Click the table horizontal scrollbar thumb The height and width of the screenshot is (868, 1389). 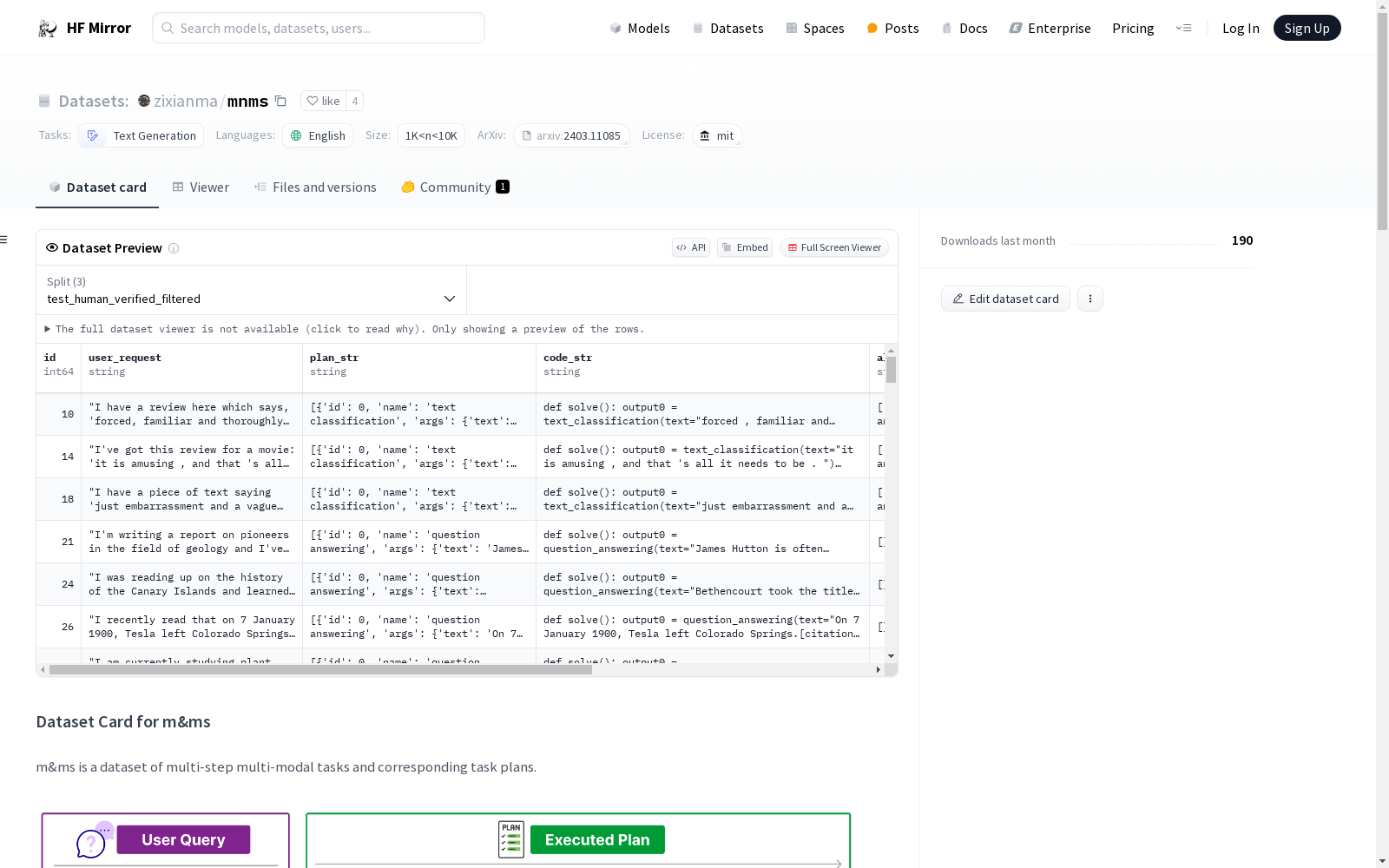click(320, 669)
